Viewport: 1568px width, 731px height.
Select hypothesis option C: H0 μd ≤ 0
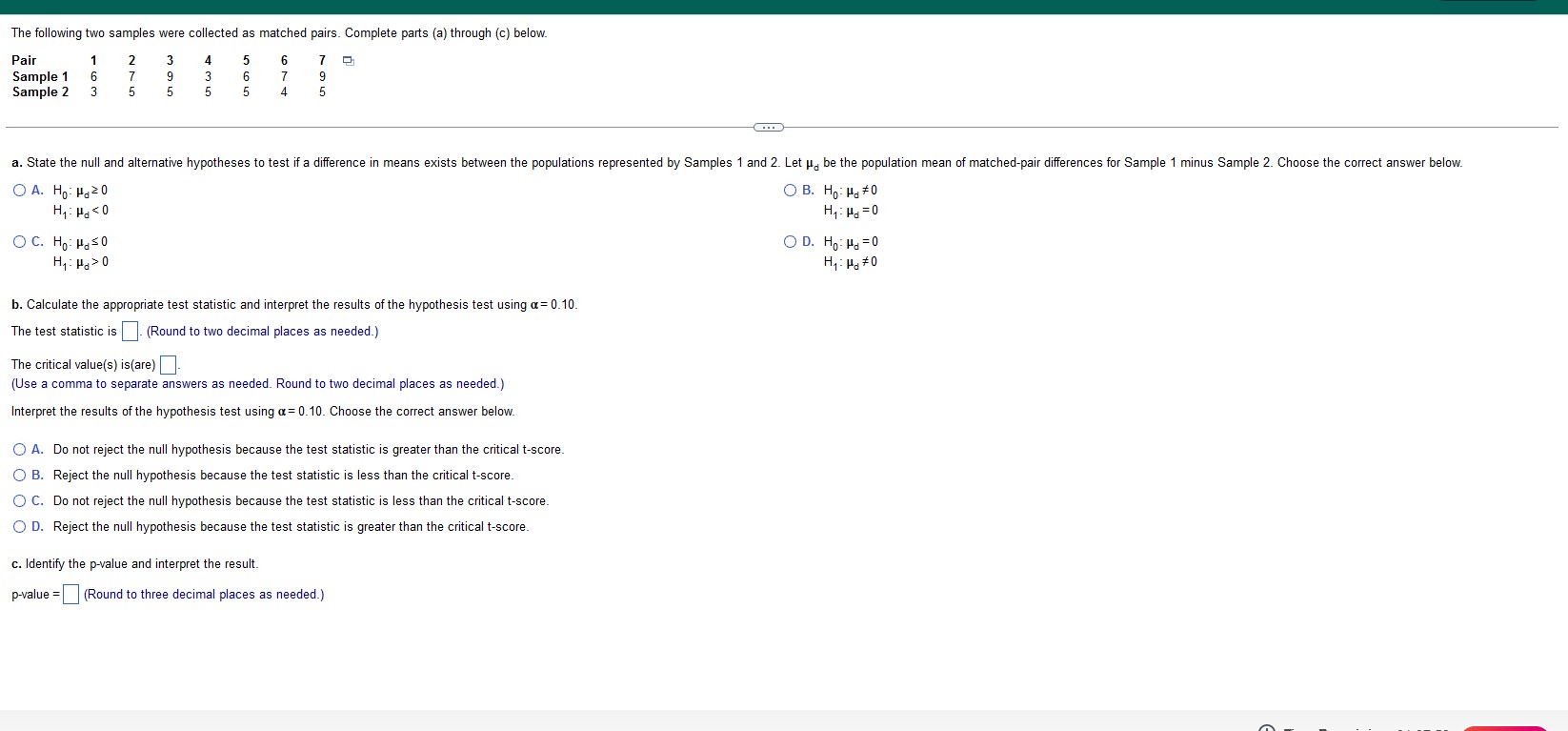coord(20,241)
